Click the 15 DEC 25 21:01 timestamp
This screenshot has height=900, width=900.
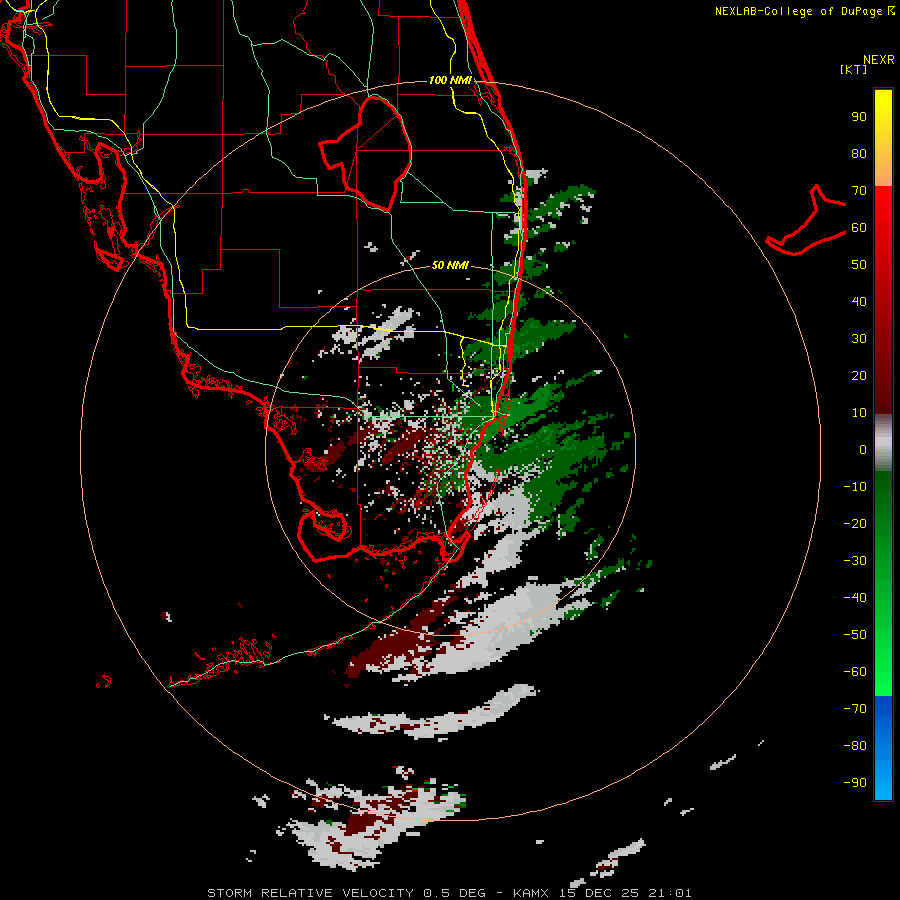tap(626, 893)
